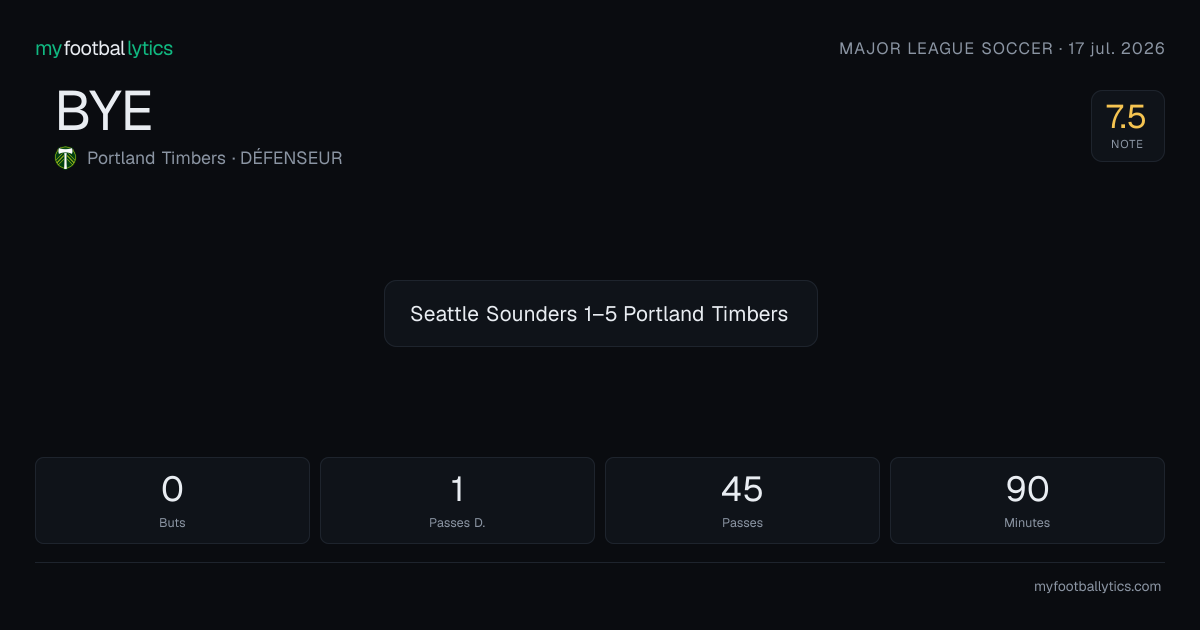The image size is (1200, 630).
Task: Open the Seattle Sounders 1–5 Portland Timbers scoreline
Action: (x=600, y=313)
